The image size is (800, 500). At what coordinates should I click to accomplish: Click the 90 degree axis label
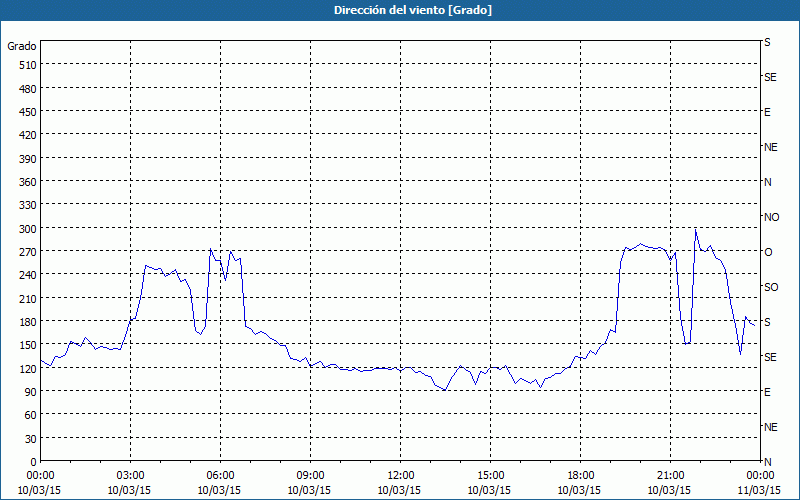31,392
